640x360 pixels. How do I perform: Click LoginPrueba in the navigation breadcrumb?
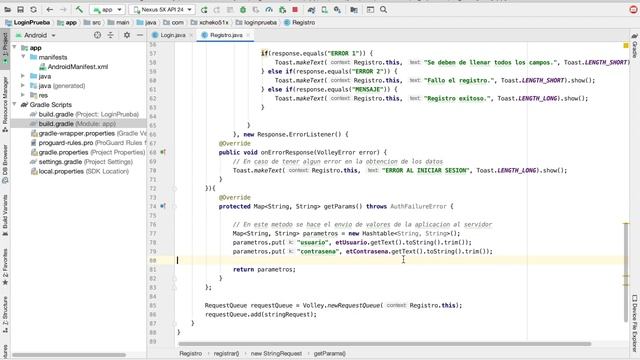pyautogui.click(x=28, y=22)
